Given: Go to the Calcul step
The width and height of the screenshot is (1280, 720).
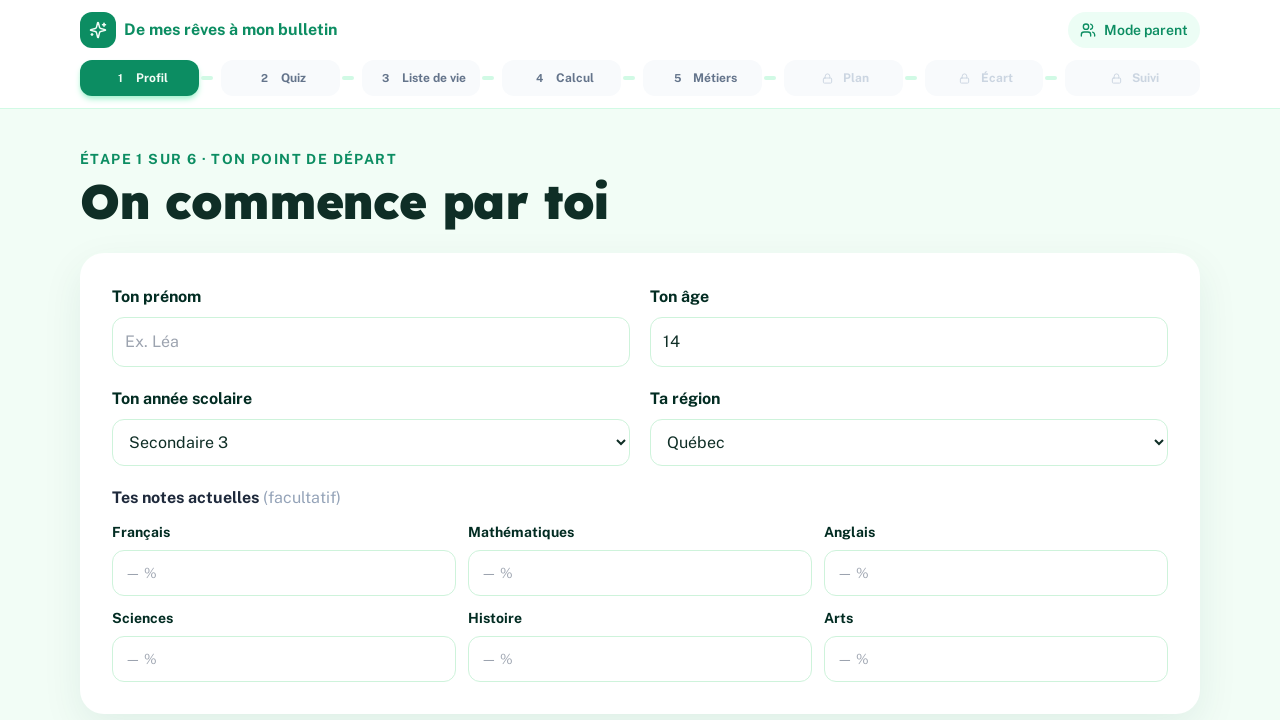Looking at the screenshot, I should pos(561,78).
